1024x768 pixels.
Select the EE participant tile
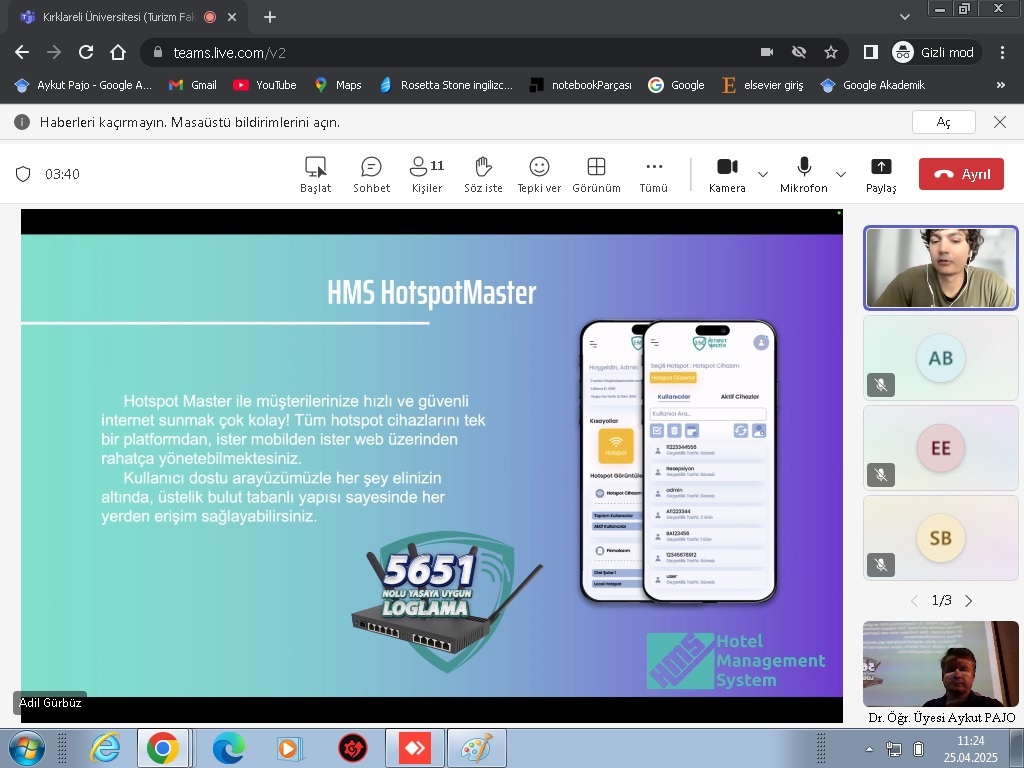click(x=940, y=448)
